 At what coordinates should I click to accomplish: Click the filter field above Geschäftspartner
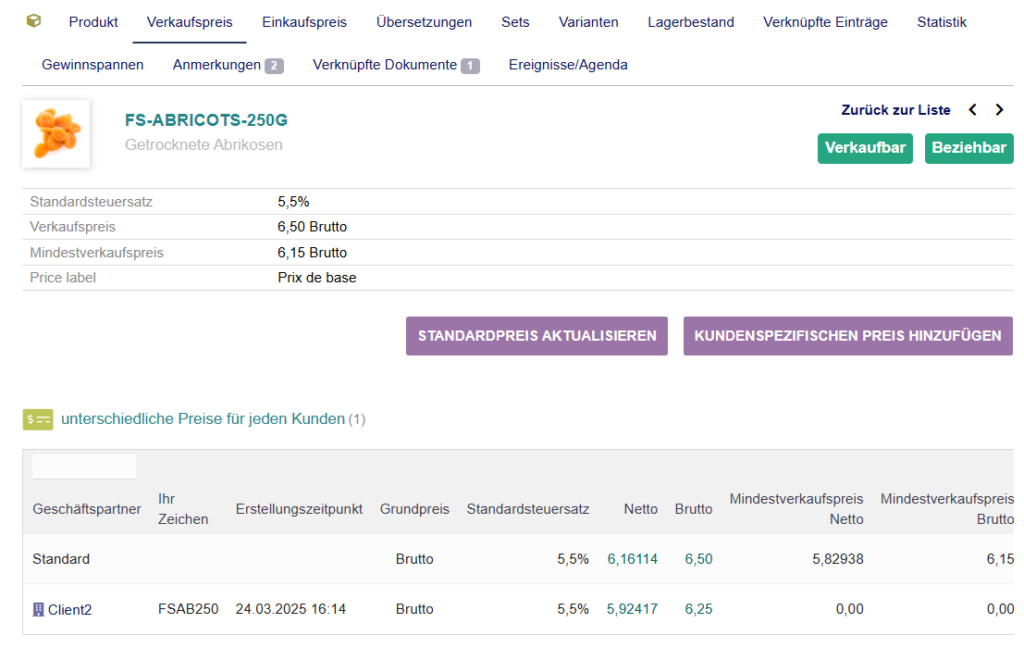(x=84, y=466)
